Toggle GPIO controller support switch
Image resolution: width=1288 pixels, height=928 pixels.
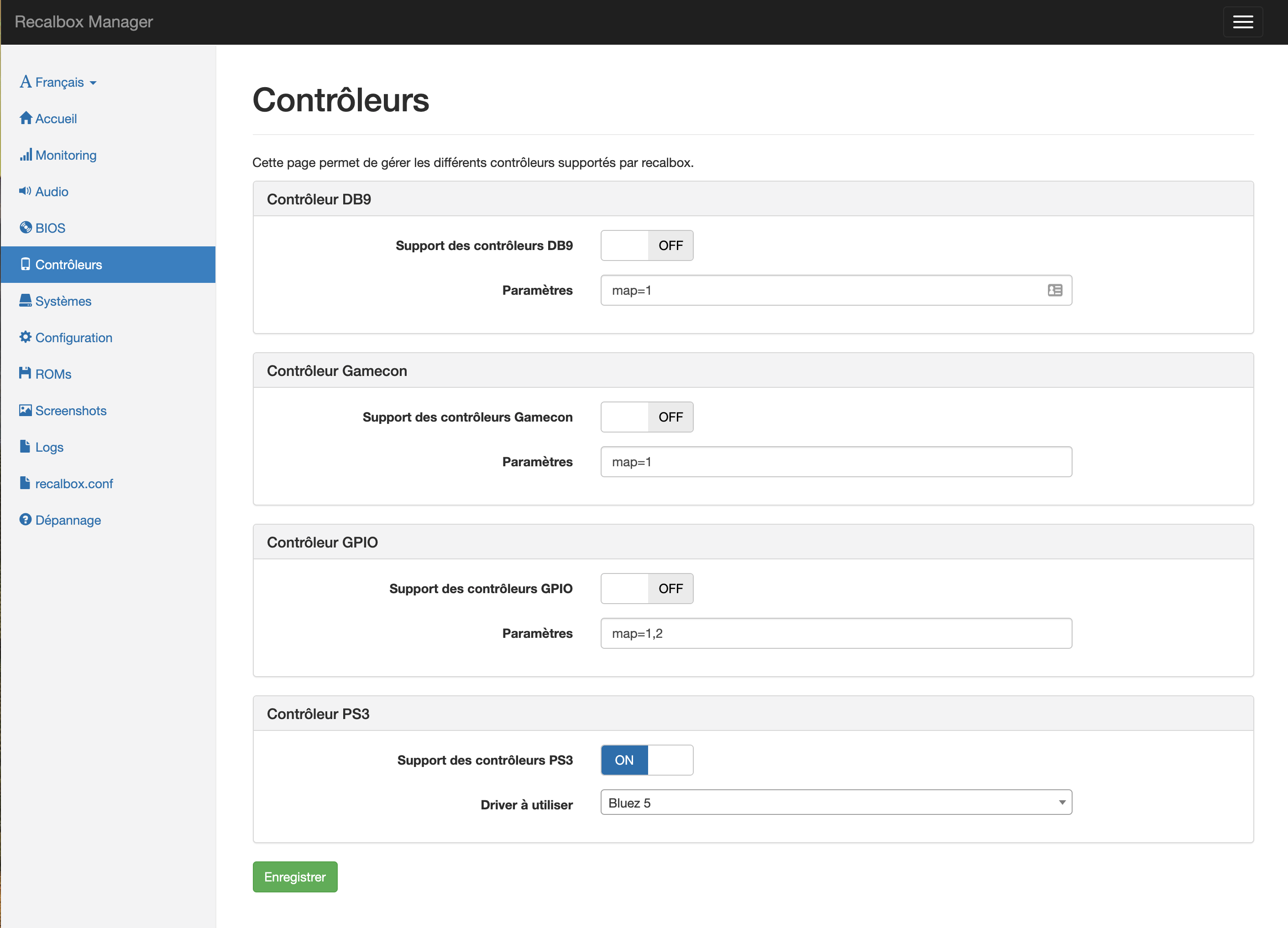[x=647, y=589]
